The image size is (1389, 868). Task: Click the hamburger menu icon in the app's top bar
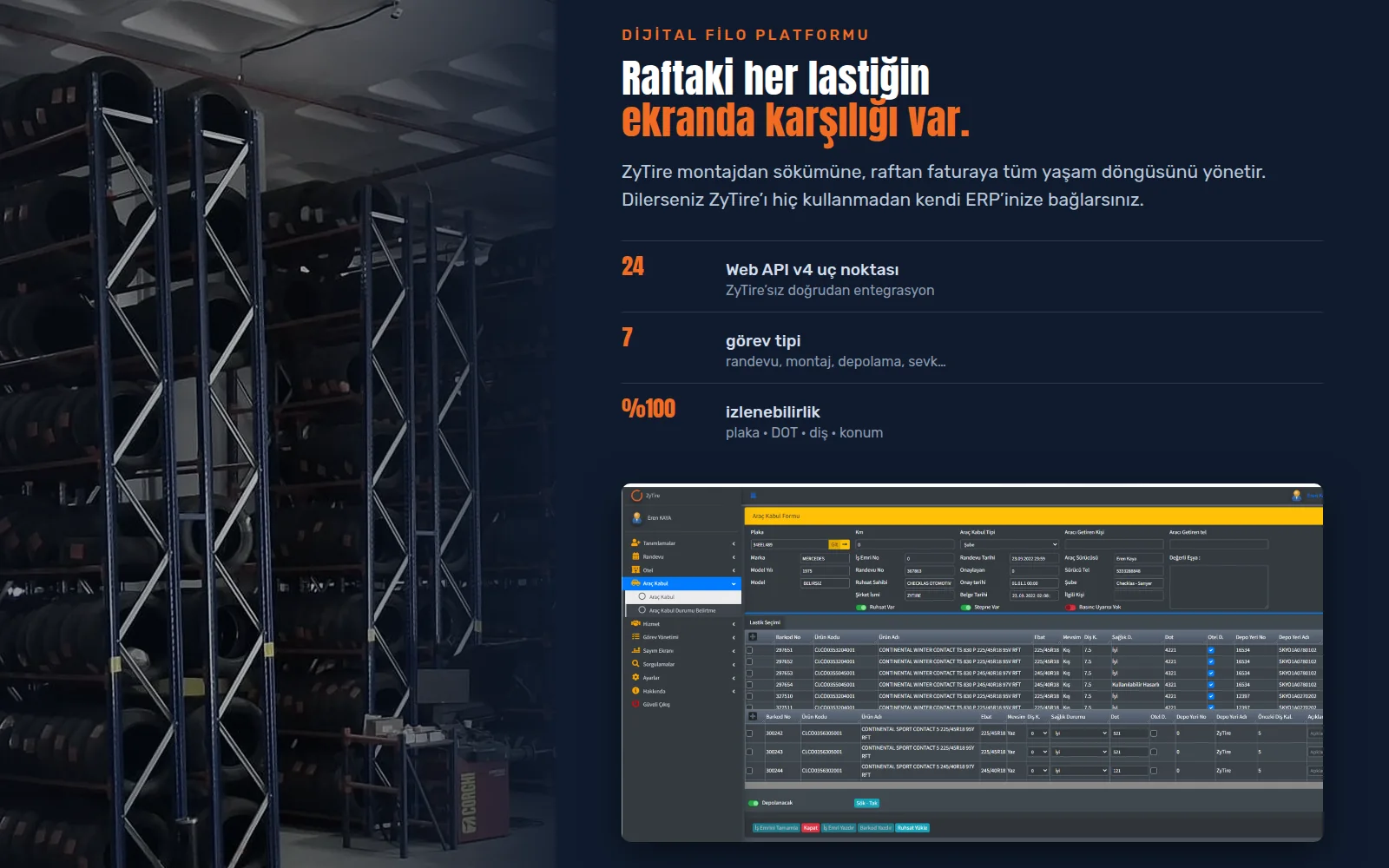coord(754,496)
